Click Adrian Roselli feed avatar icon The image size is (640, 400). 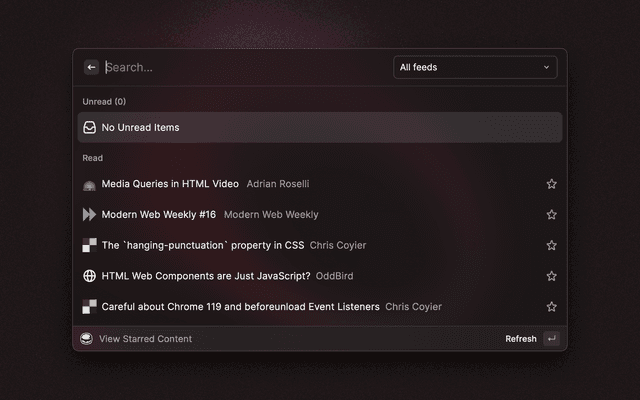[89, 184]
